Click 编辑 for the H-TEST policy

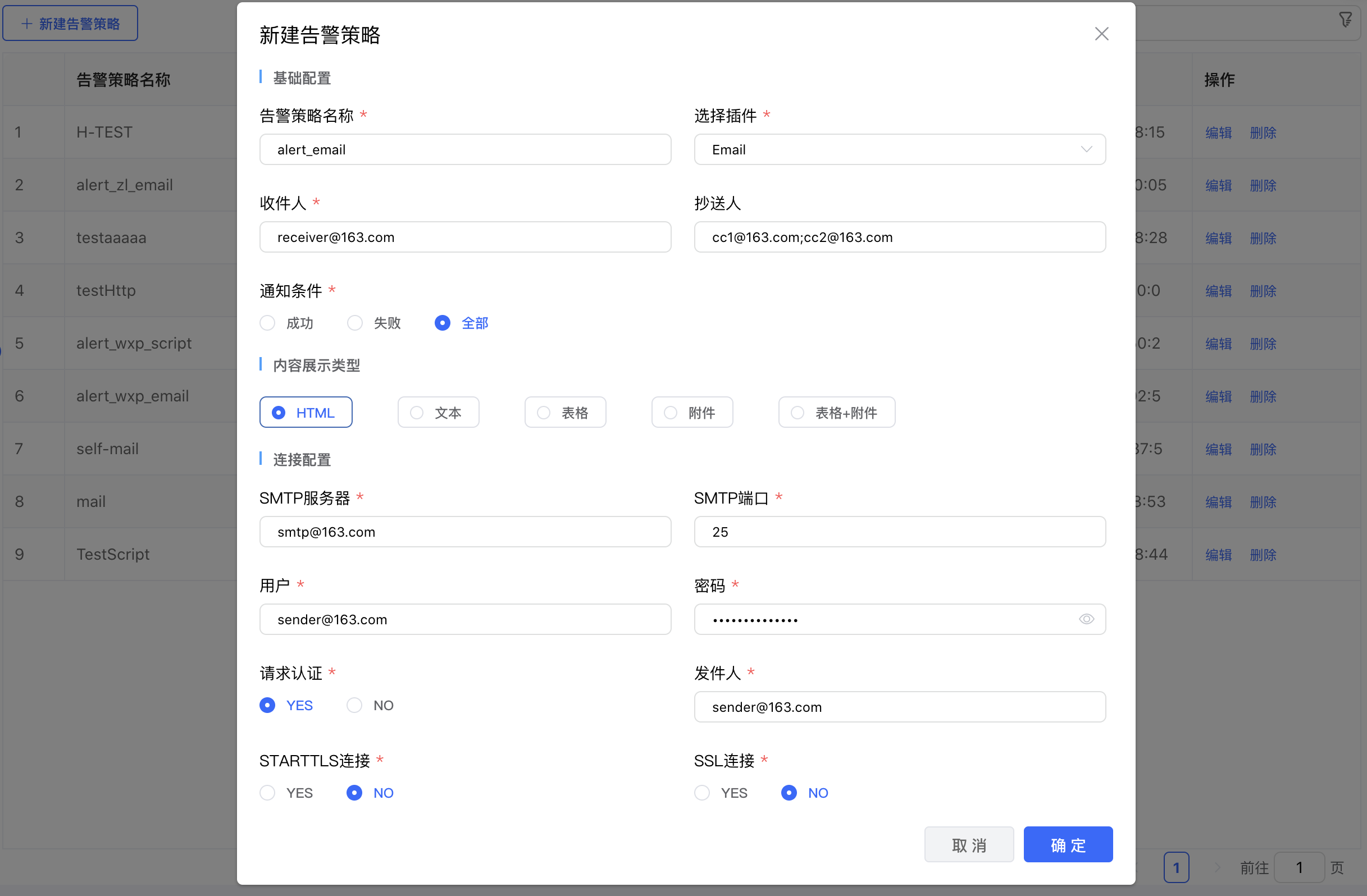tap(1218, 132)
